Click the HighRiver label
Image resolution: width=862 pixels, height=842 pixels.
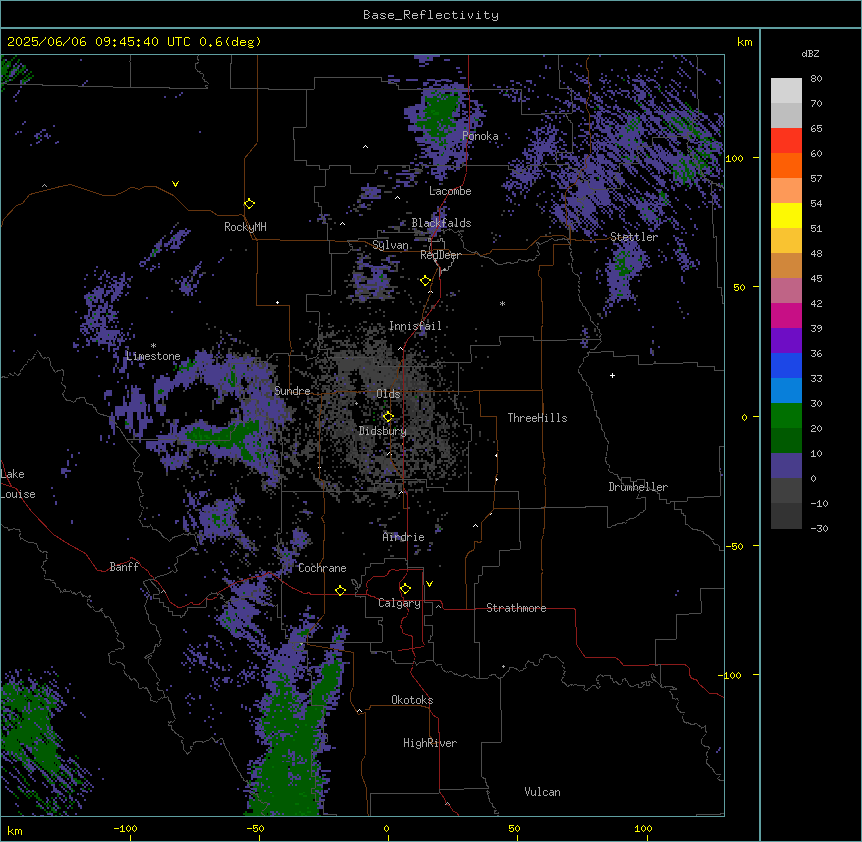click(430, 743)
